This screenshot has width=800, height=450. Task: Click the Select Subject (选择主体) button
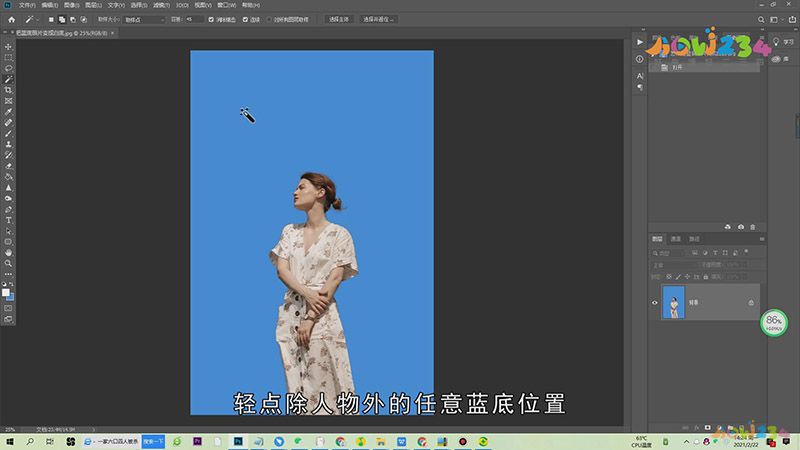338,19
